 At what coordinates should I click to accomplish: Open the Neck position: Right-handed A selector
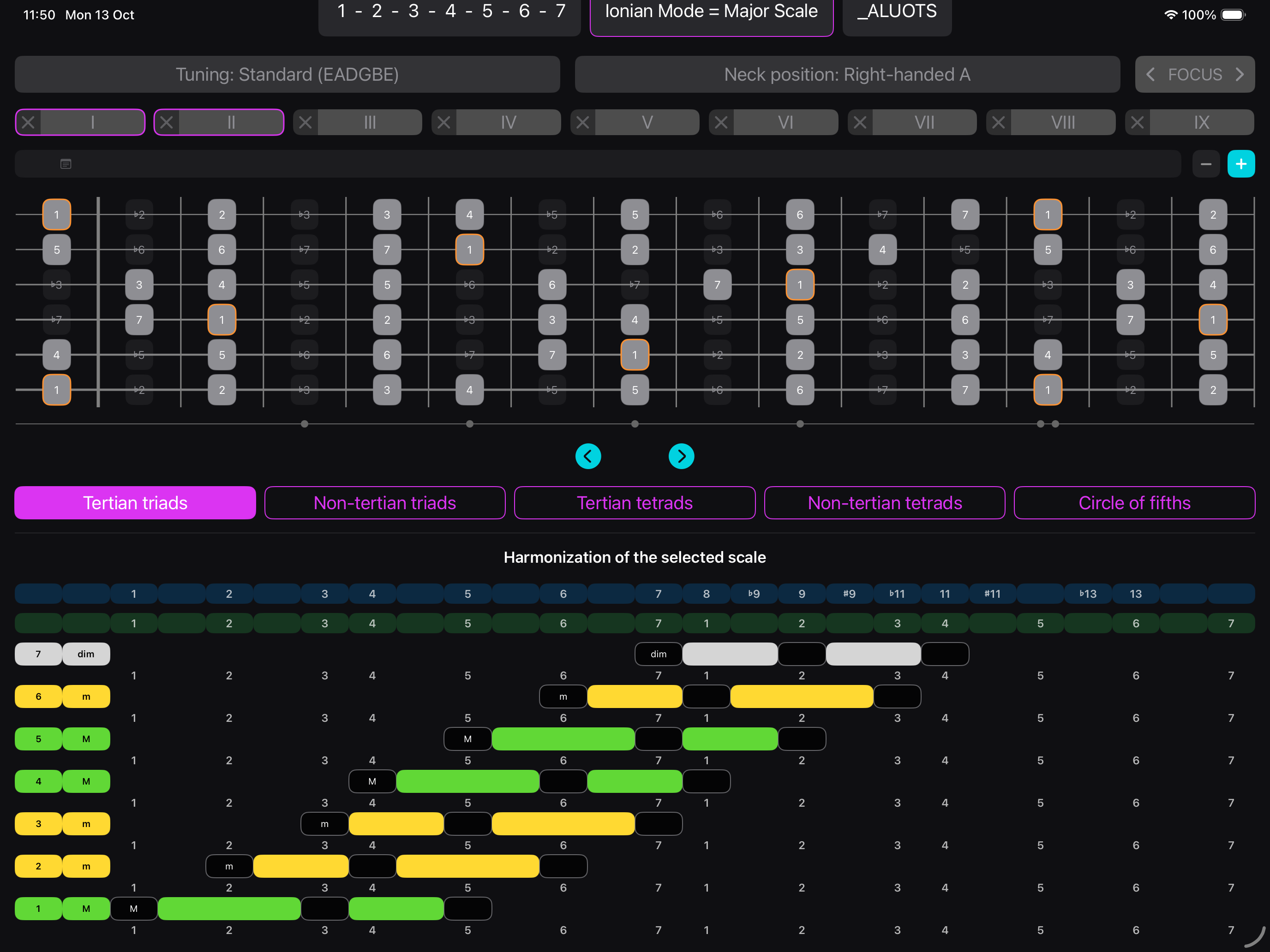point(847,75)
